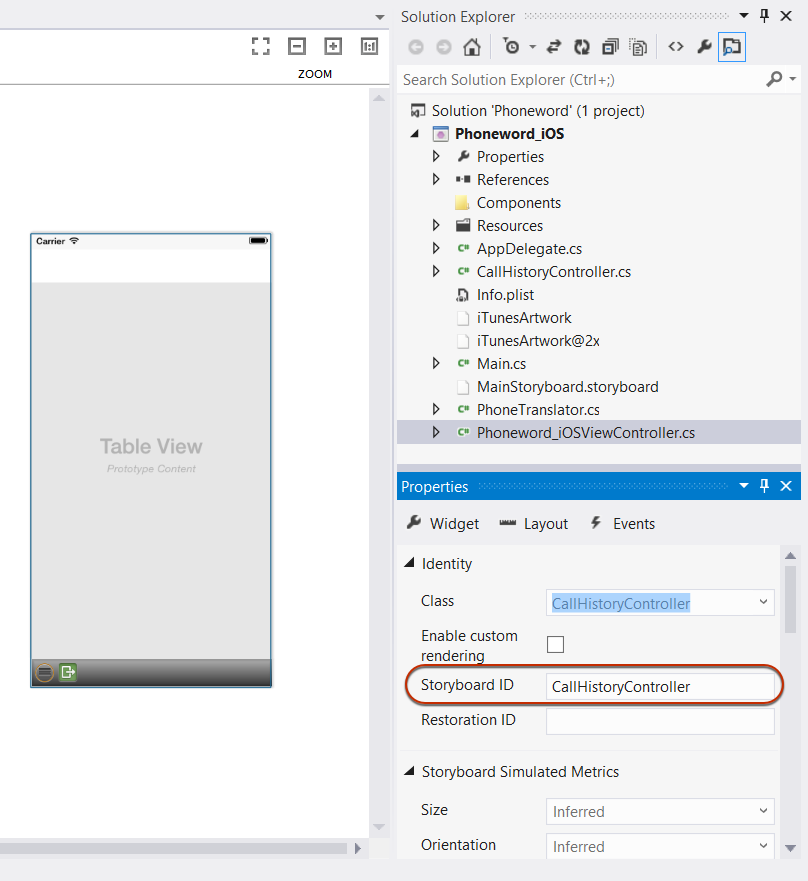808x881 pixels.
Task: Collapse the Identity section
Action: coord(408,564)
